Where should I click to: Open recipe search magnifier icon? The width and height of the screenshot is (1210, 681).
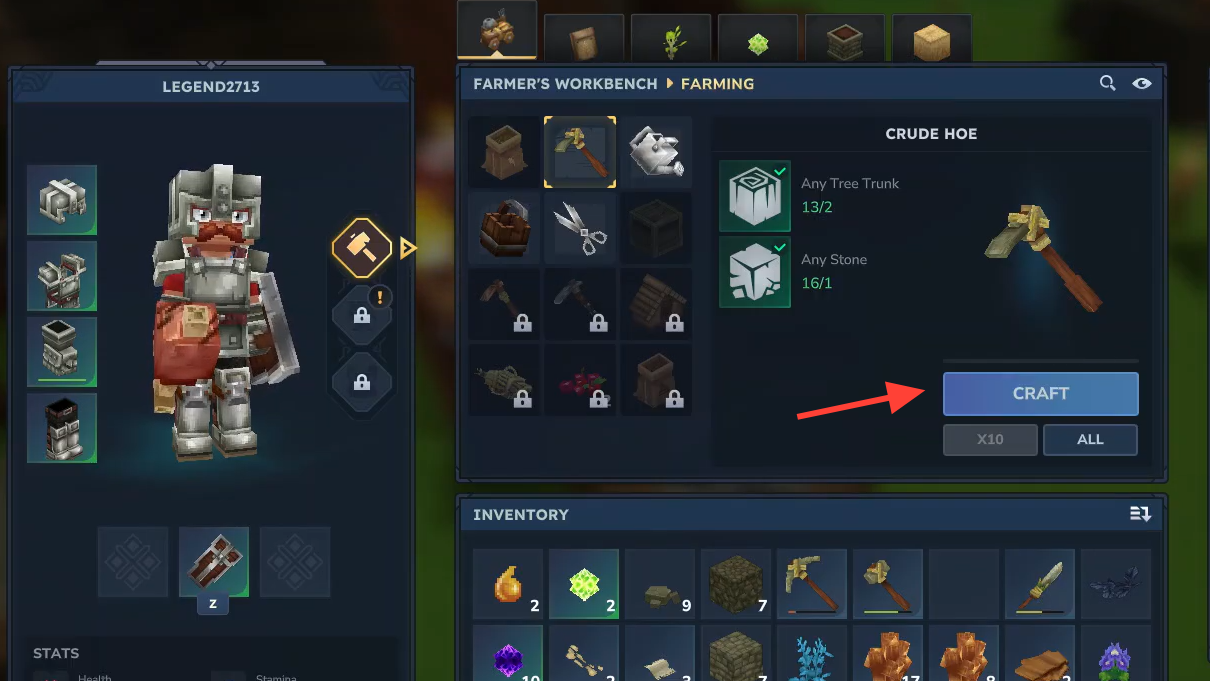[x=1107, y=84]
